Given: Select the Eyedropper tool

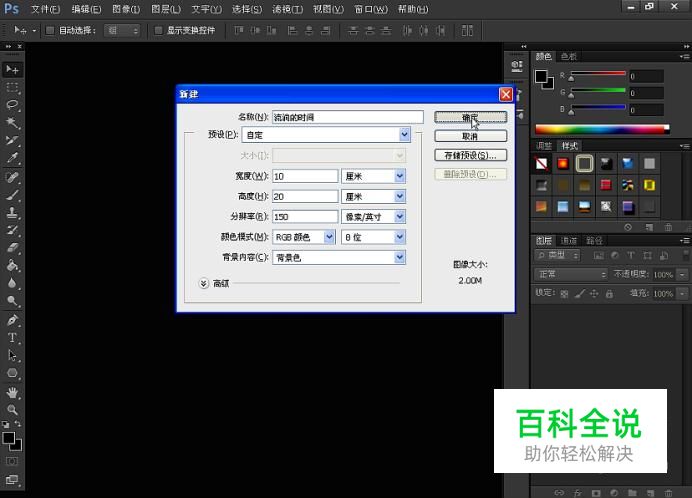Looking at the screenshot, I should click(13, 158).
